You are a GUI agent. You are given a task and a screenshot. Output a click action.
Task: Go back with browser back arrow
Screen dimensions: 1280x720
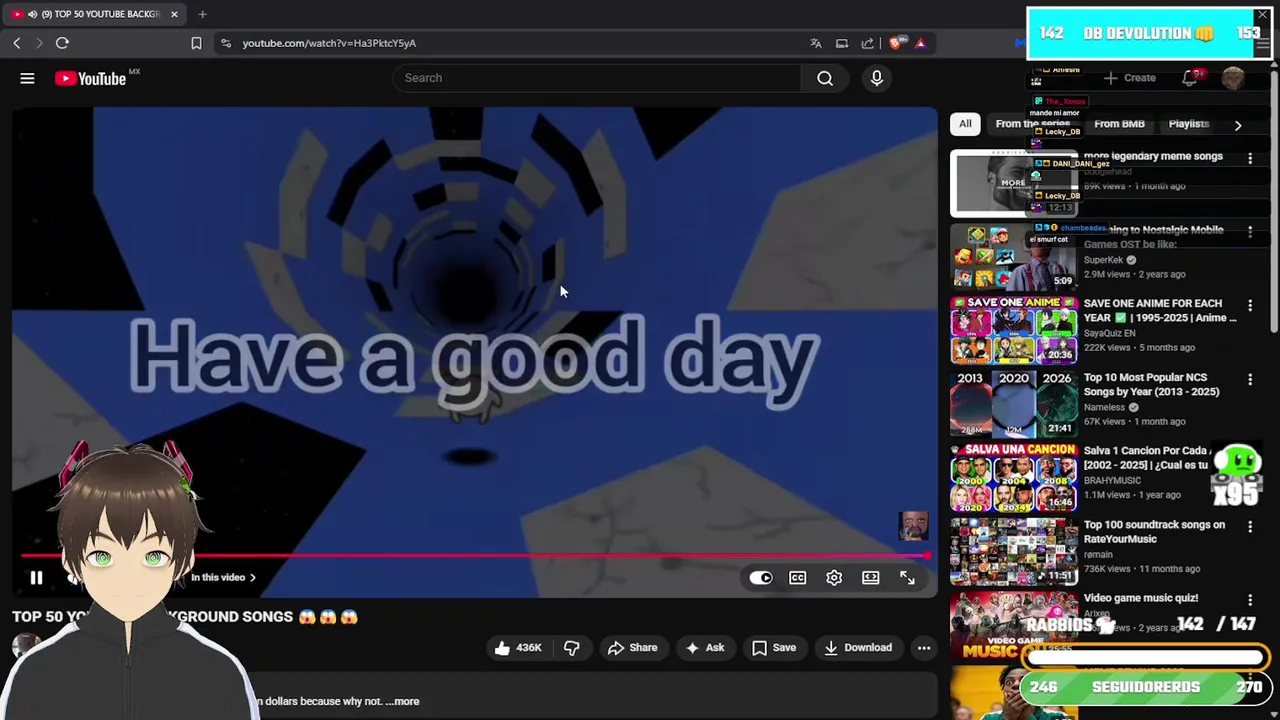click(x=17, y=43)
